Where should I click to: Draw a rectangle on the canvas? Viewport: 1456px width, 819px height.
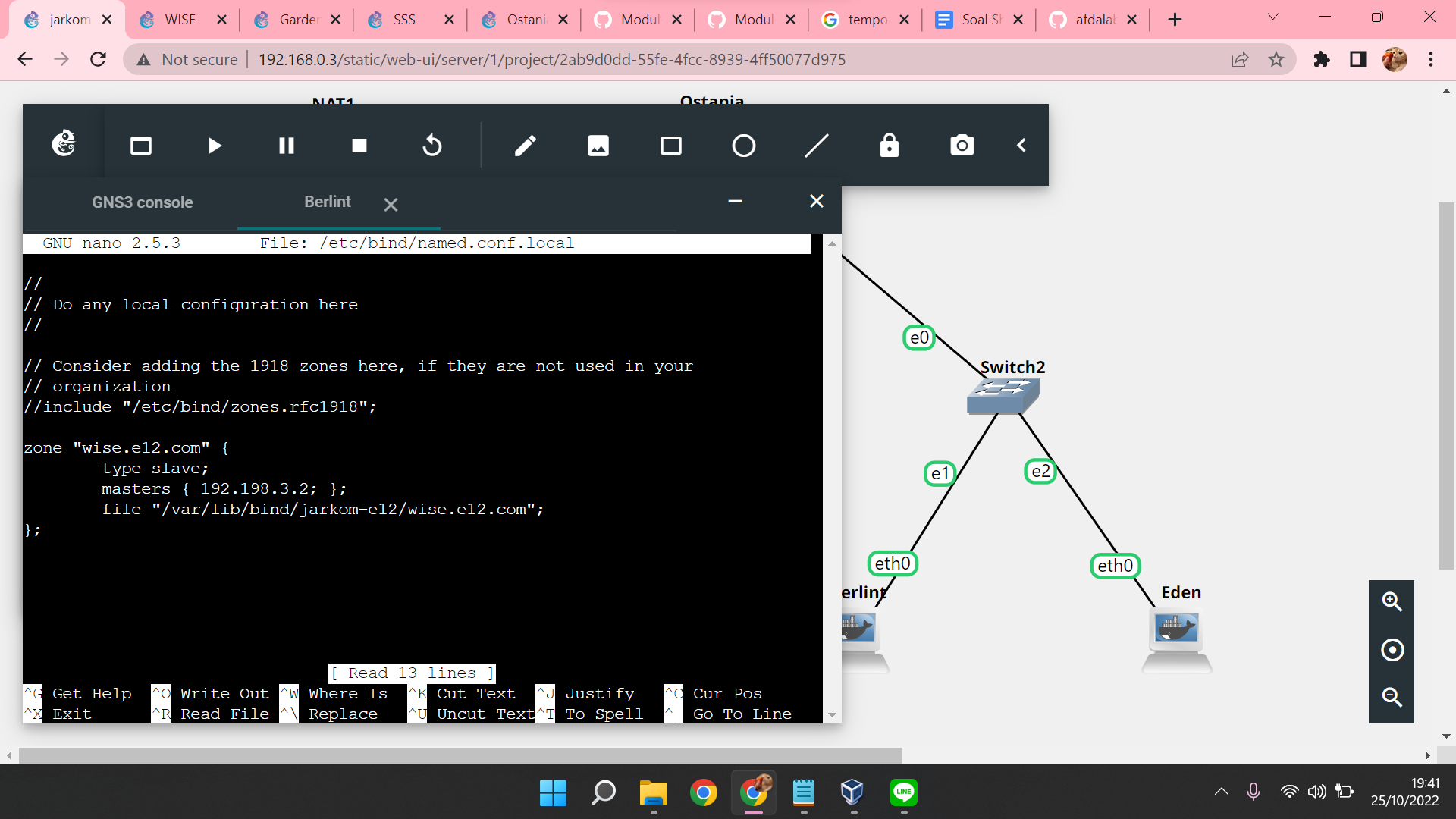point(671,145)
